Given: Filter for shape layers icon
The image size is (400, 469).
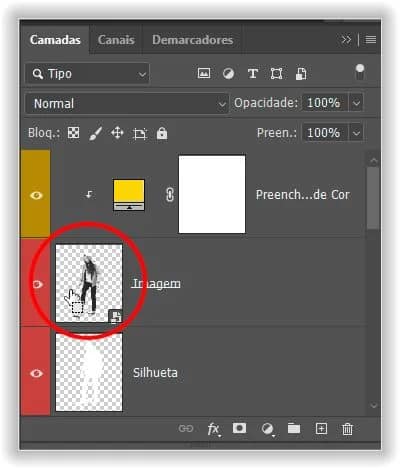Looking at the screenshot, I should pos(276,74).
